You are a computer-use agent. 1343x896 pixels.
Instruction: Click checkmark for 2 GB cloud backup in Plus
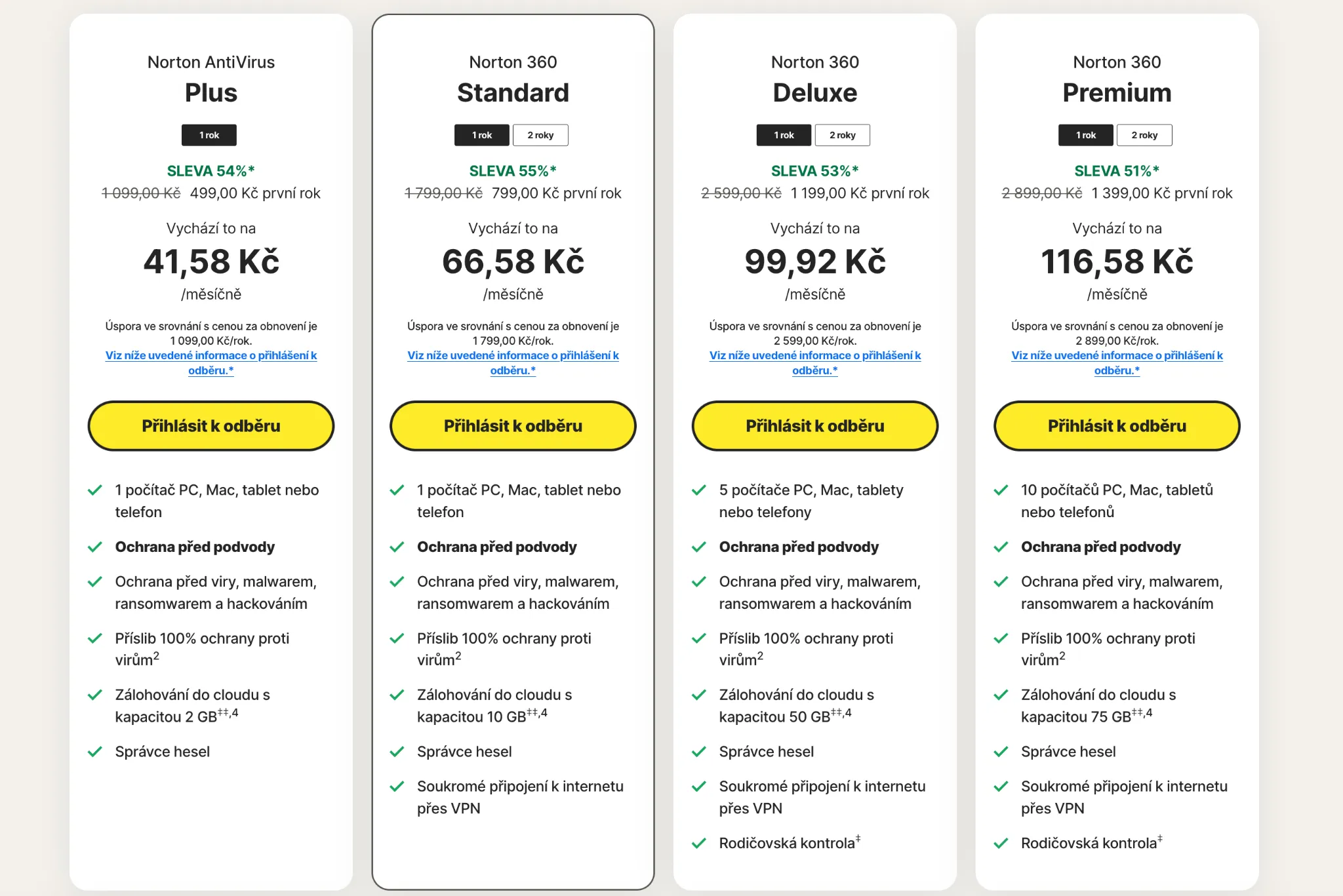coord(95,695)
